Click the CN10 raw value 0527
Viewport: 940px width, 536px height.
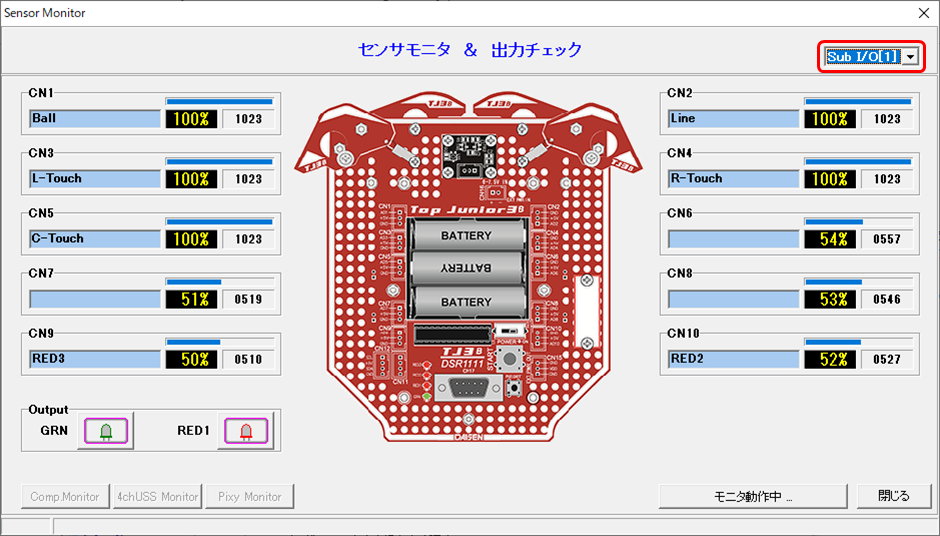coord(887,359)
